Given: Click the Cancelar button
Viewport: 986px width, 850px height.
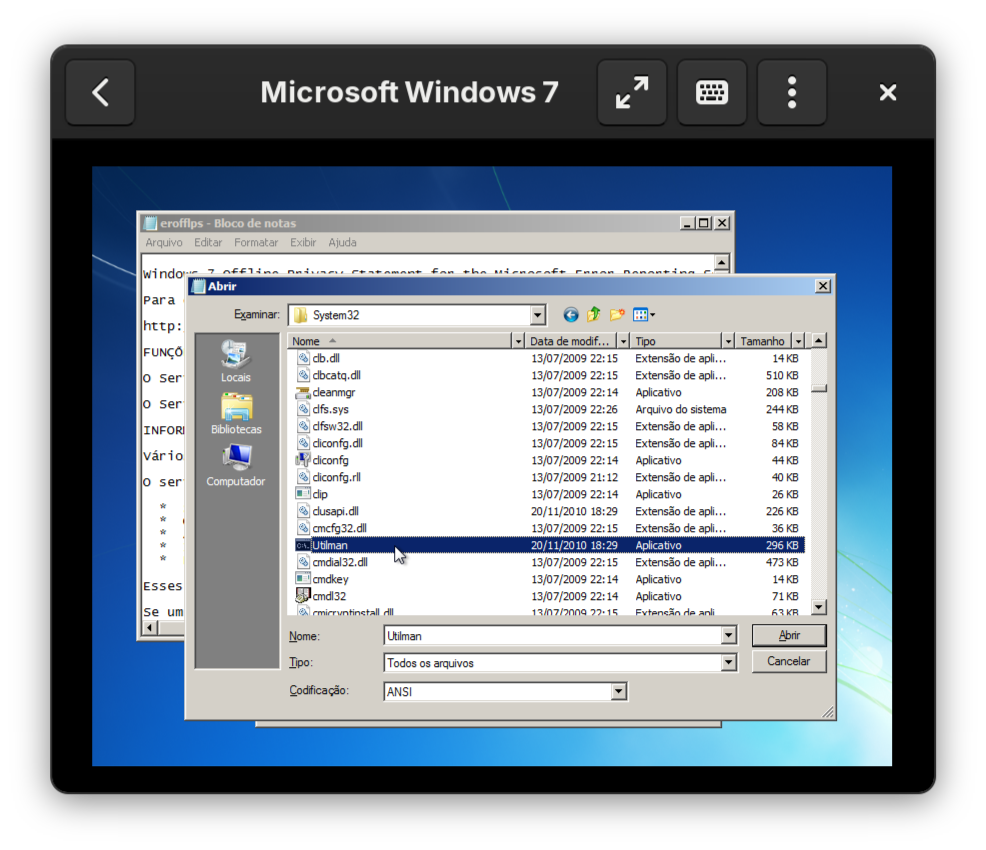Looking at the screenshot, I should [789, 661].
